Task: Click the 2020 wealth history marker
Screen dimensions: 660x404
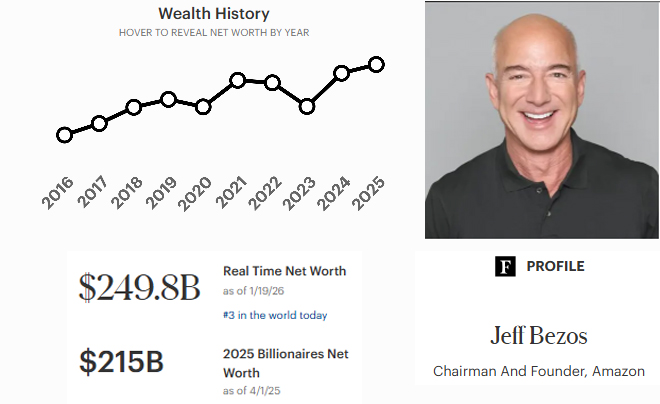Action: pos(203,106)
